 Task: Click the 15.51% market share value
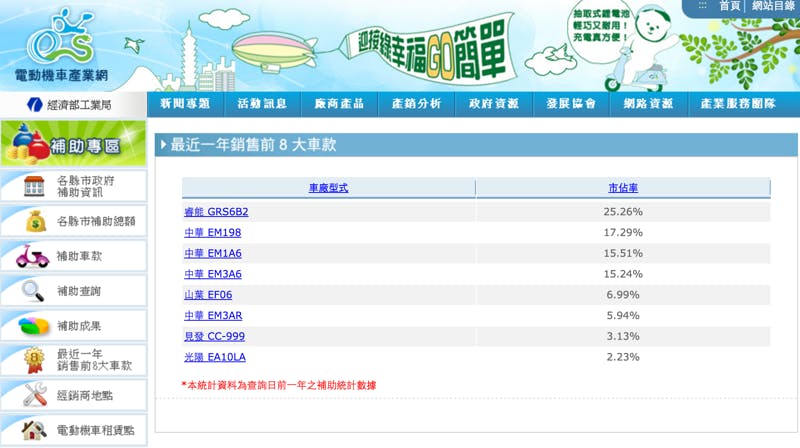click(623, 254)
